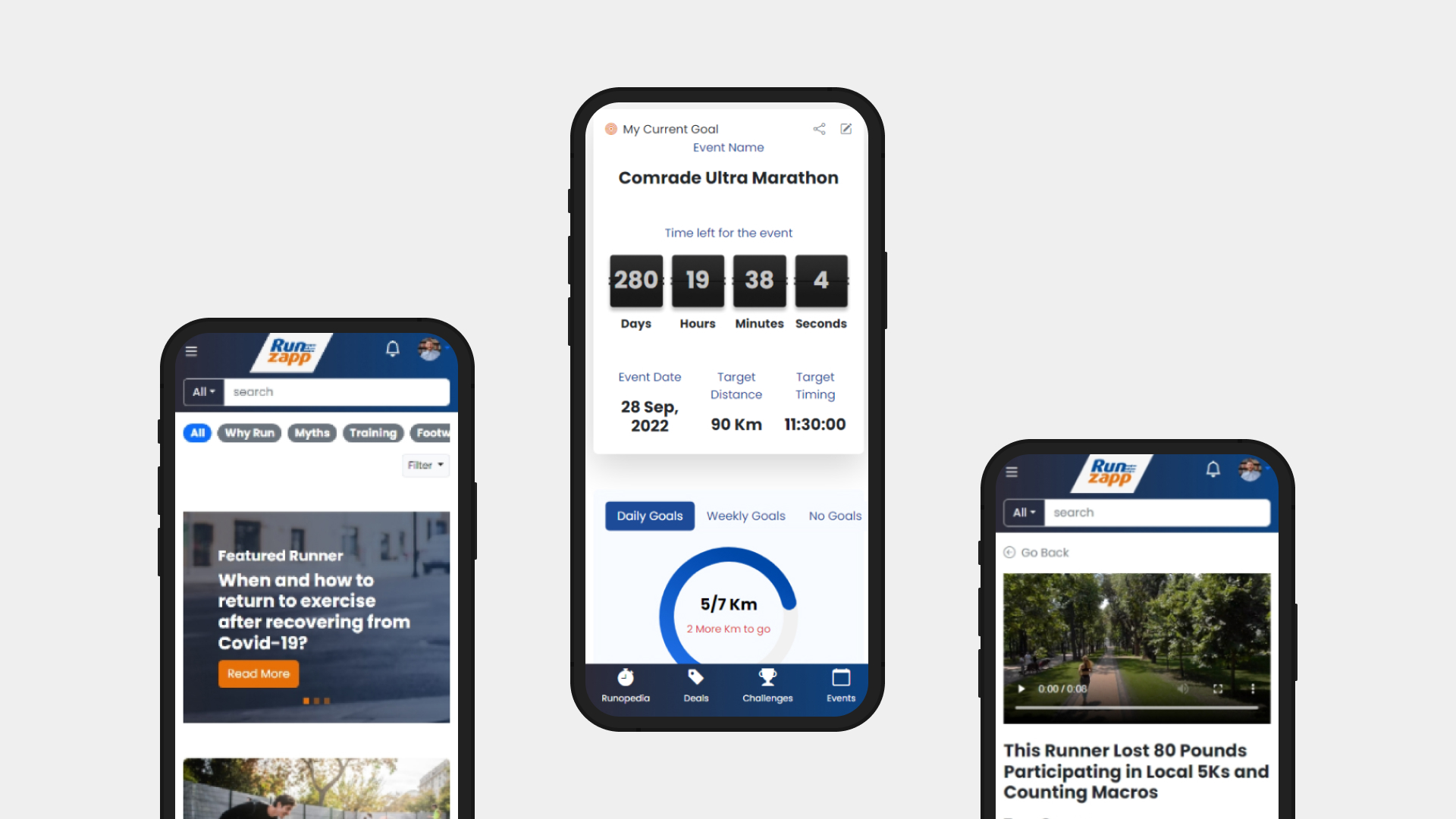Click the edit pencil icon on goal screen
Viewport: 1456px width, 819px height.
[846, 128]
